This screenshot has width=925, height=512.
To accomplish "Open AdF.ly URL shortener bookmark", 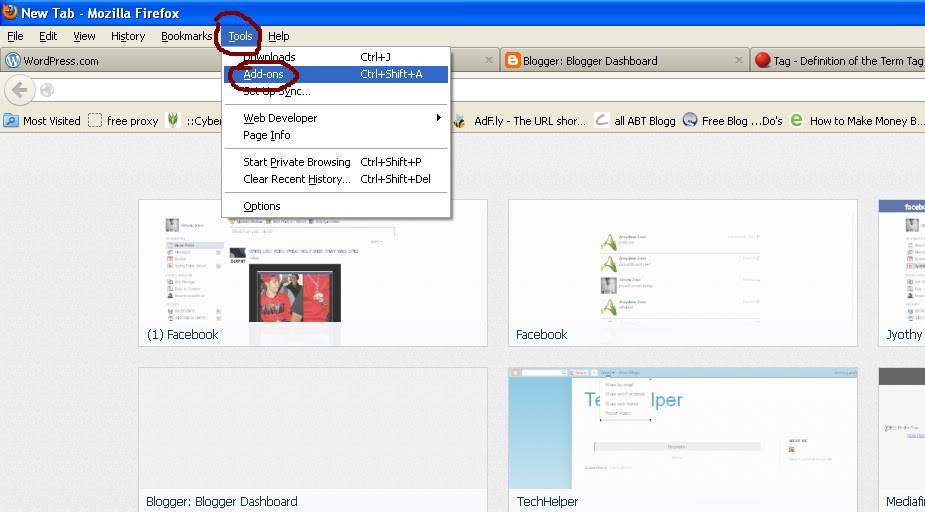I will [520, 121].
